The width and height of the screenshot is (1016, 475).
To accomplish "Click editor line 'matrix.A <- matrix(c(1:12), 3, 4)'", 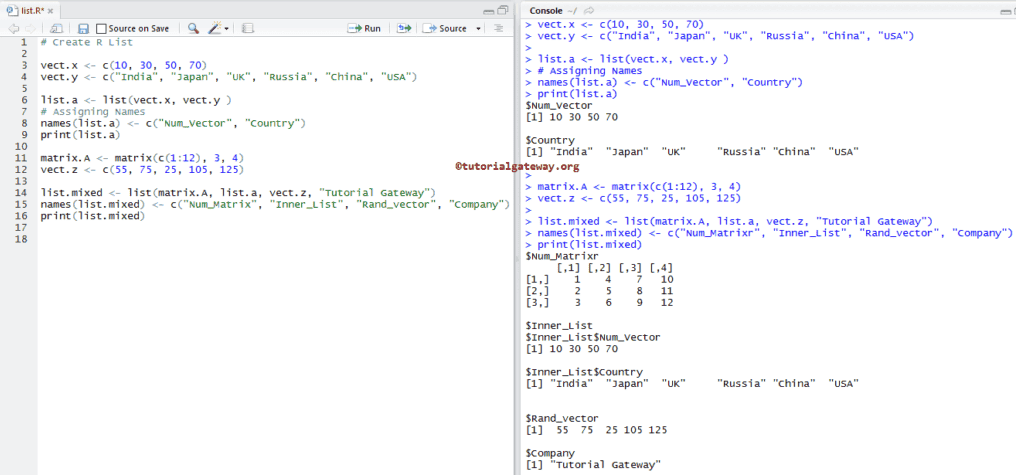I will click(x=142, y=158).
